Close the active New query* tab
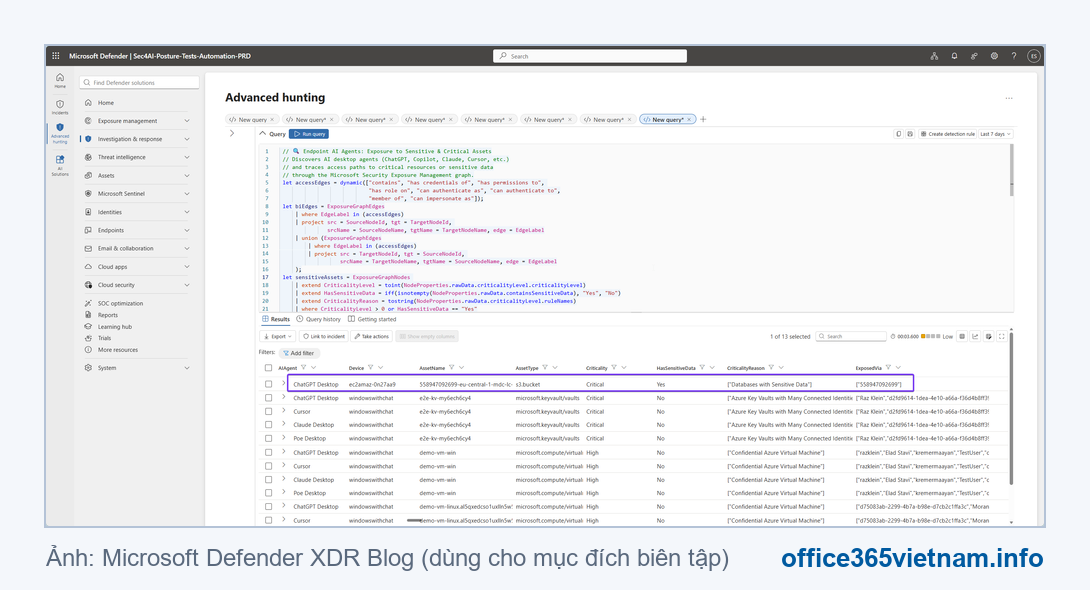 tap(689, 120)
